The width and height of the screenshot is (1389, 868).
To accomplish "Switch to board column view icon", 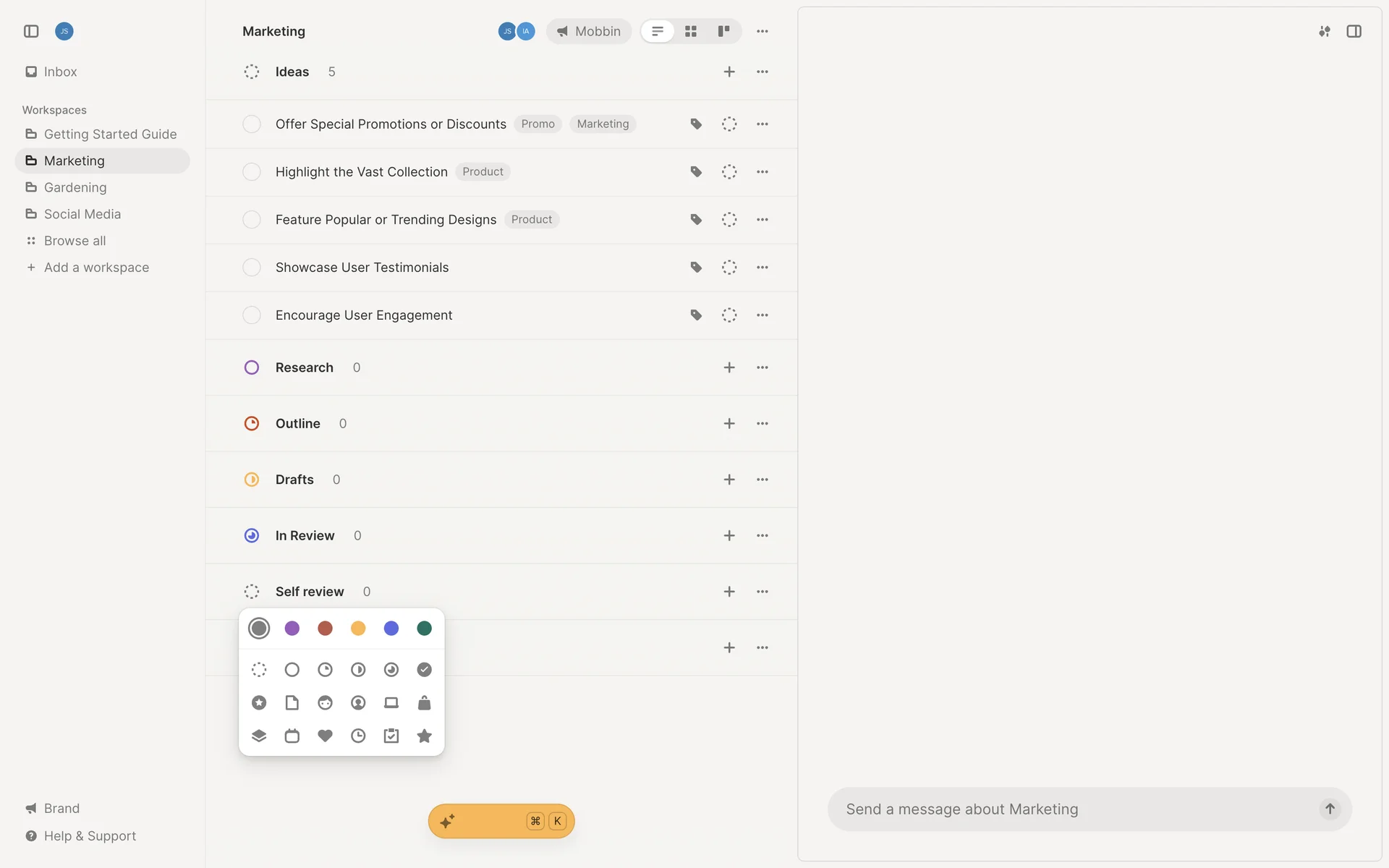I will (723, 31).
